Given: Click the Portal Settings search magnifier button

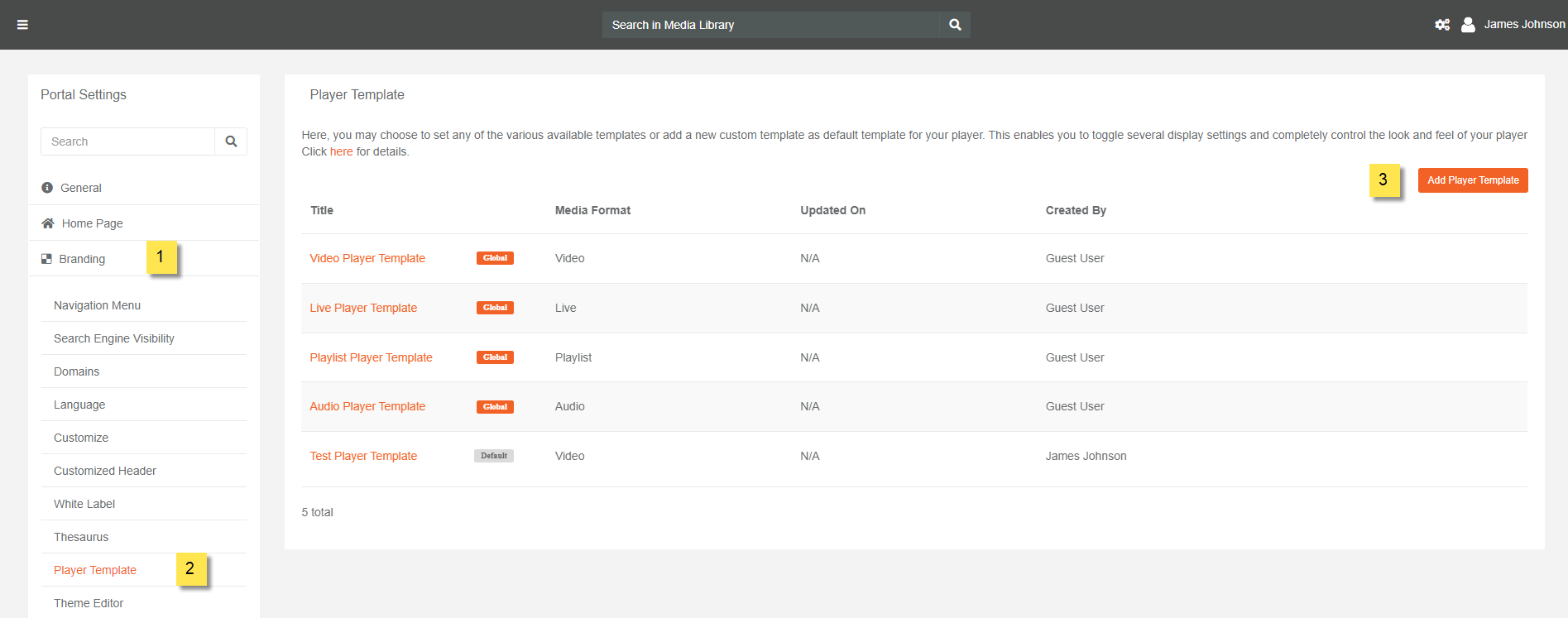Looking at the screenshot, I should [231, 141].
